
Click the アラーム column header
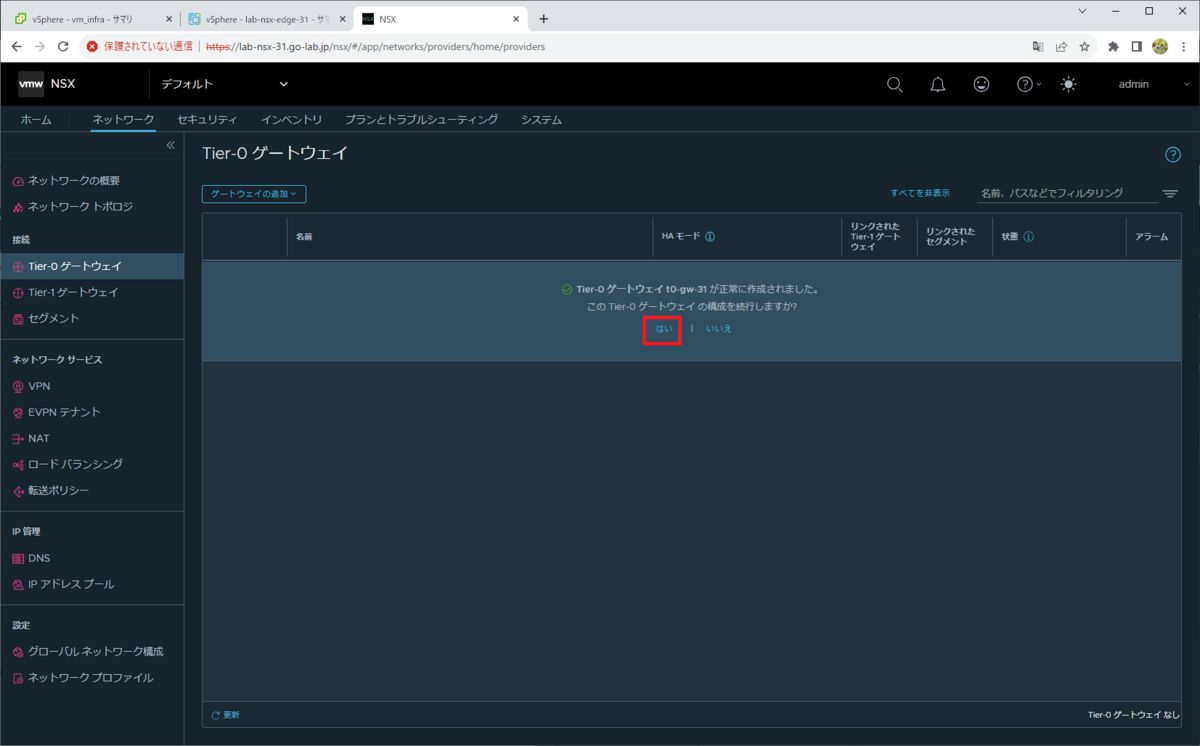[1152, 237]
